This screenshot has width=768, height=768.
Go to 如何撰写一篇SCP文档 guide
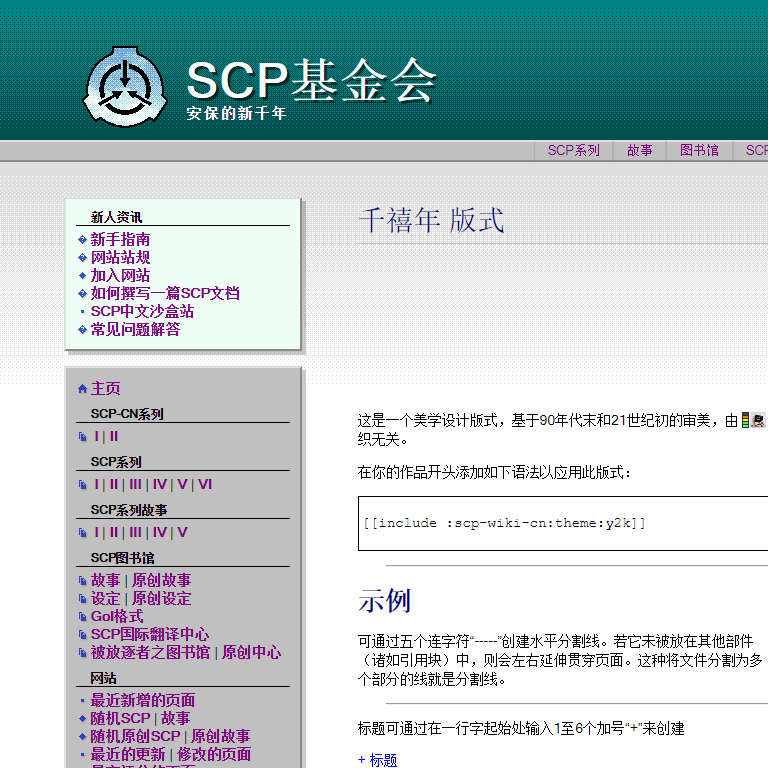[165, 294]
